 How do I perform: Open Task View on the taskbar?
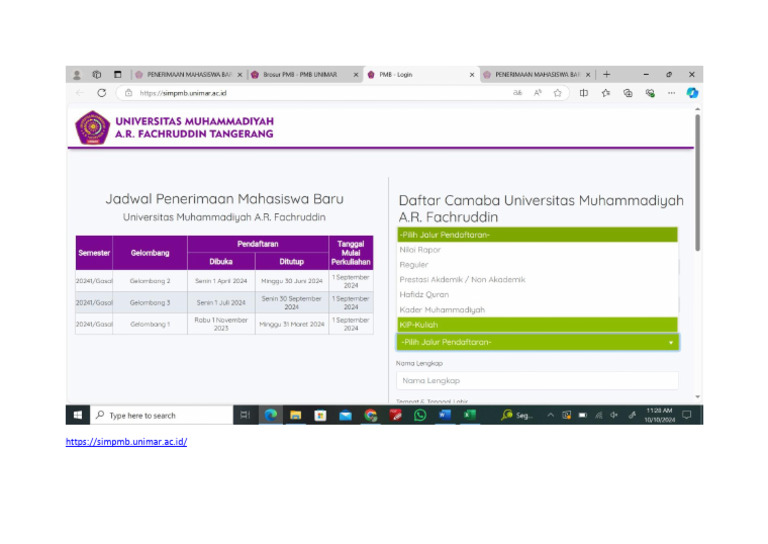coord(245,415)
